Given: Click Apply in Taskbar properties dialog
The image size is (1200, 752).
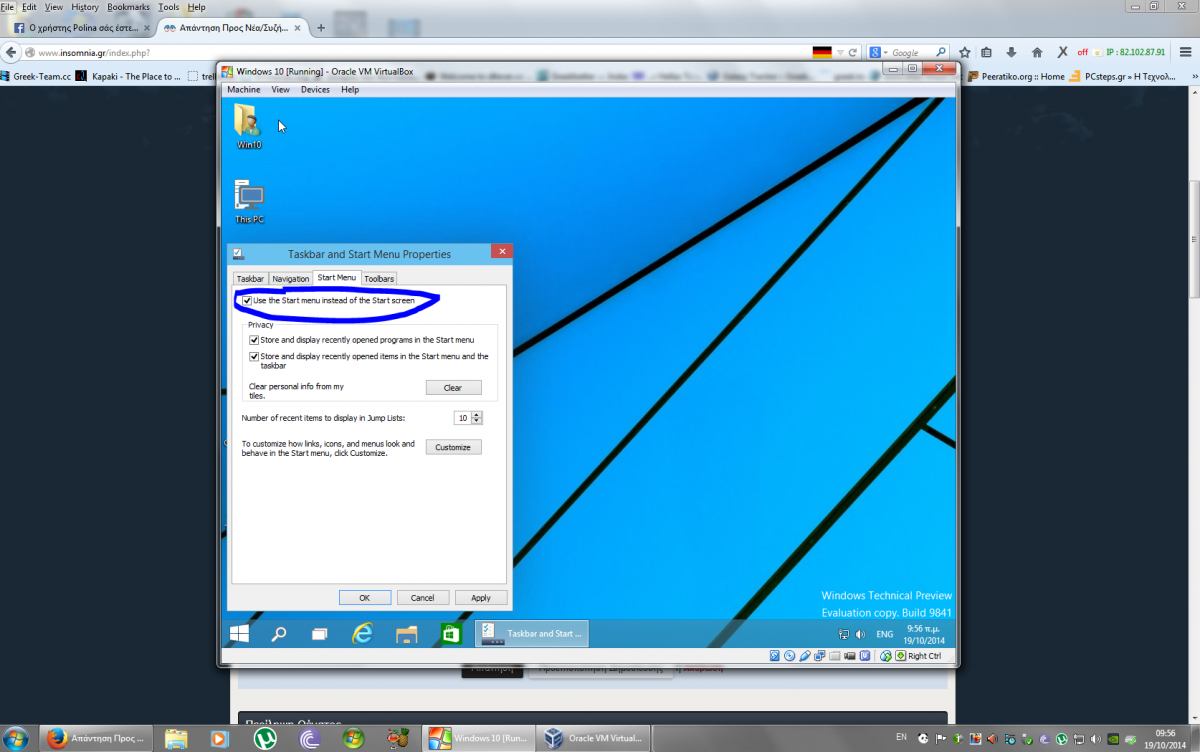Looking at the screenshot, I should [x=481, y=597].
